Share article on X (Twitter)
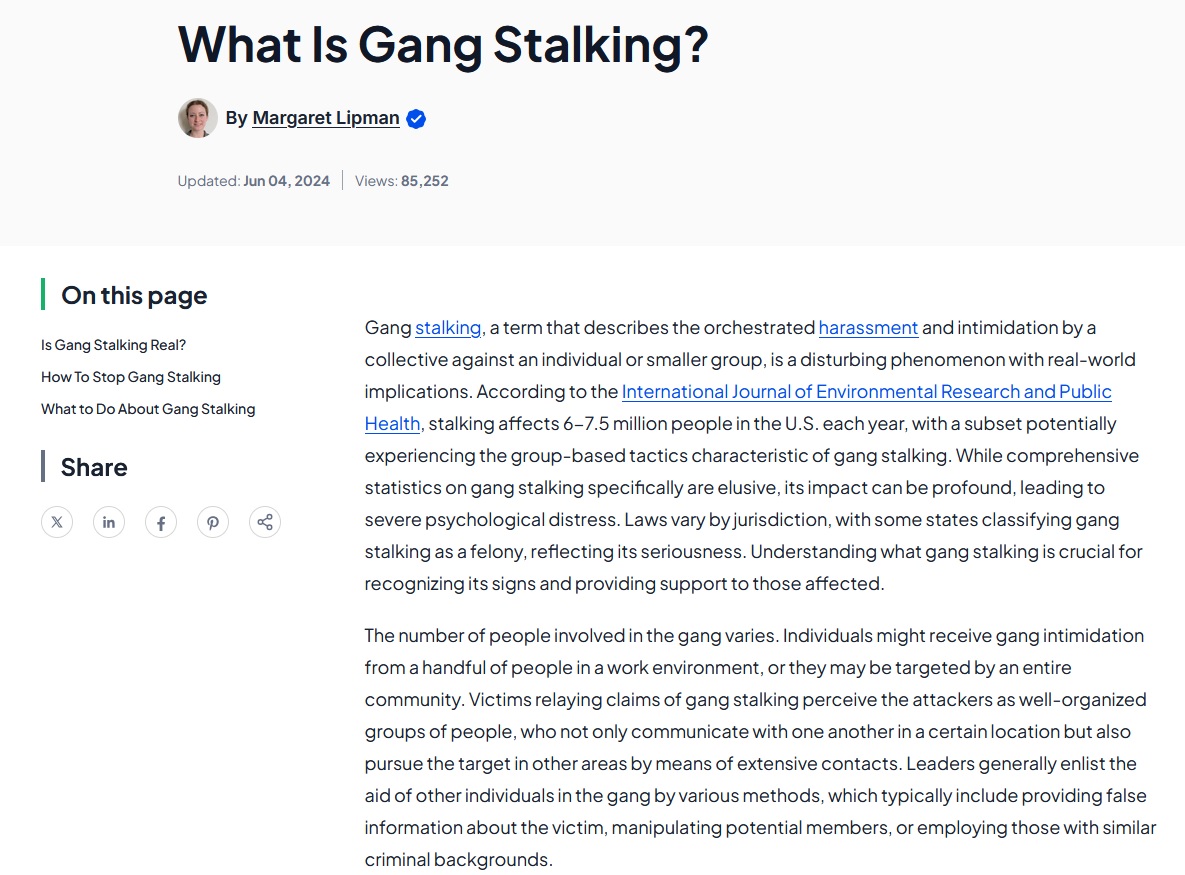Viewport: 1185px width, 875px height. (x=57, y=522)
